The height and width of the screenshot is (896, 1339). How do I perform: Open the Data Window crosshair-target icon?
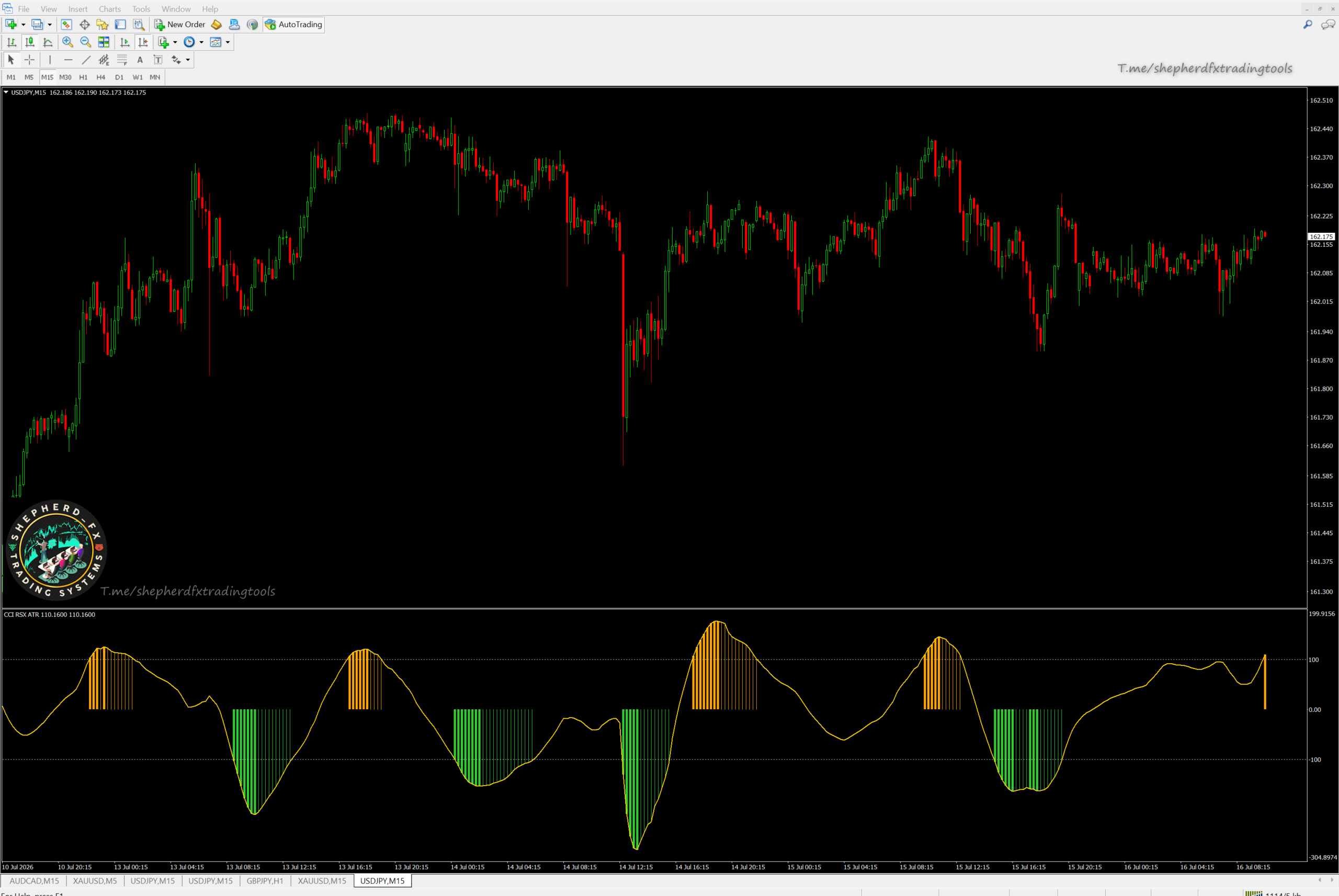85,25
